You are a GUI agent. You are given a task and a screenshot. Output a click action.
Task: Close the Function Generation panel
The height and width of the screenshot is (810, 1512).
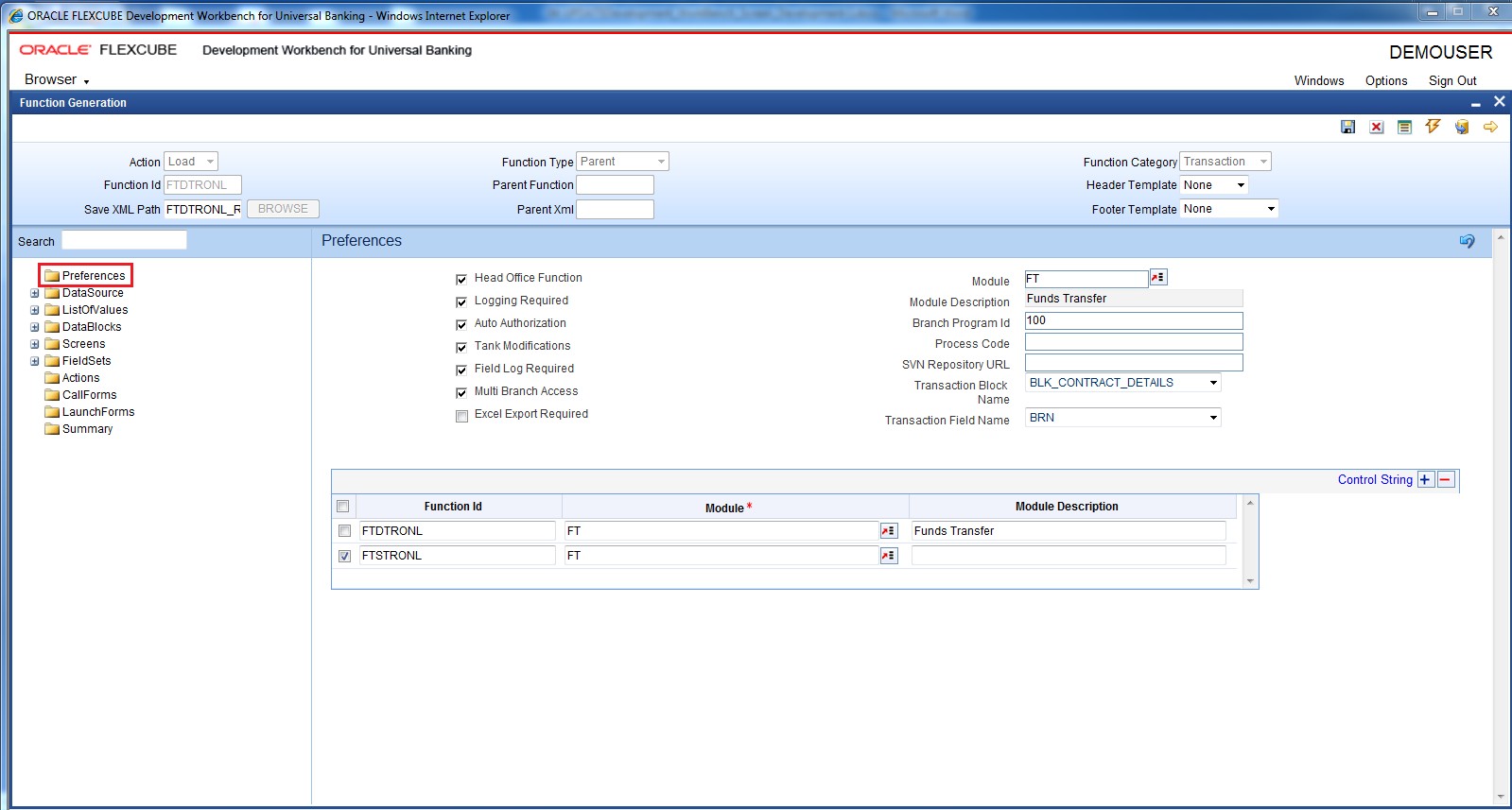[1499, 101]
